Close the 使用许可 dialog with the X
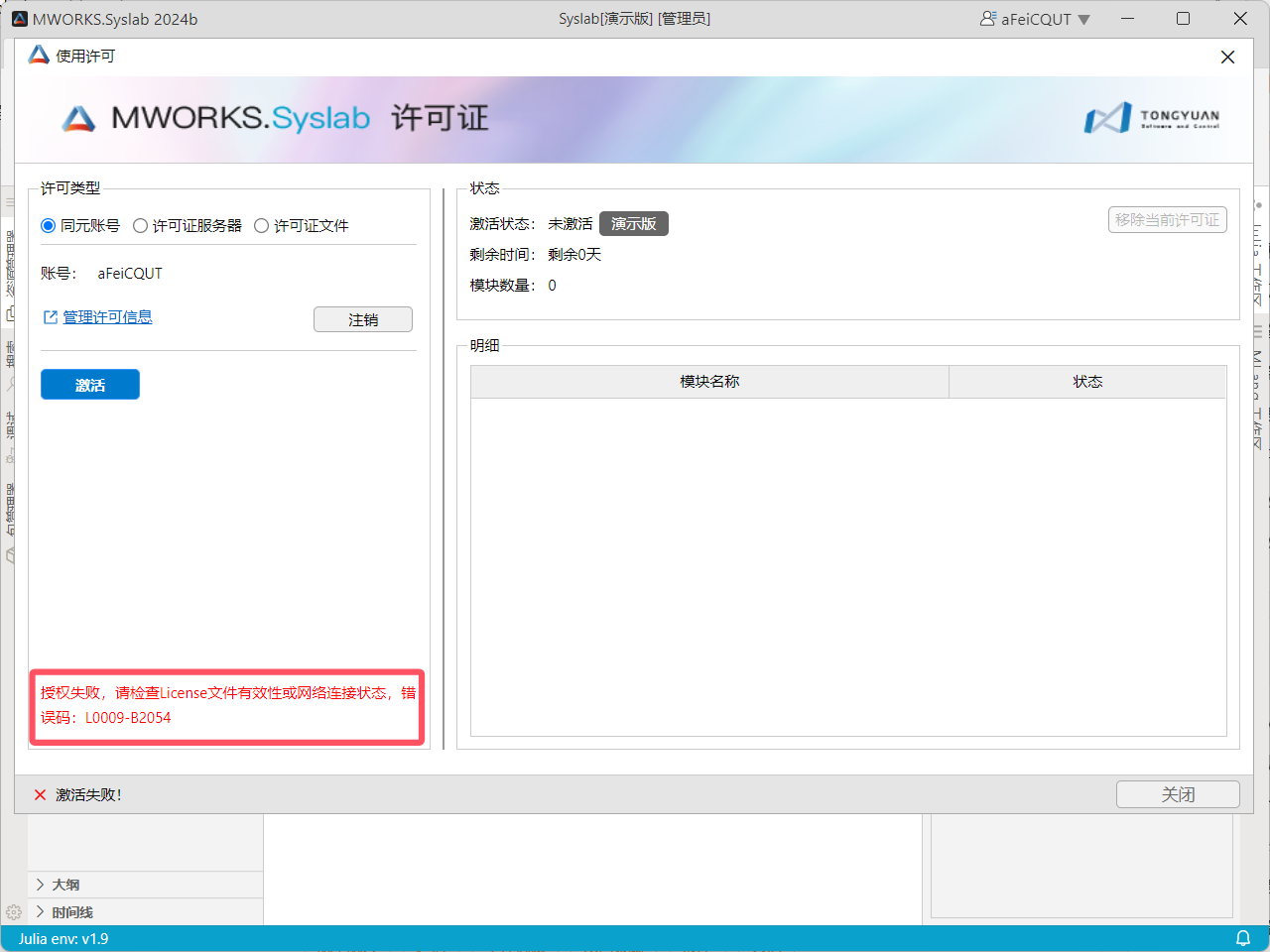 (x=1227, y=57)
